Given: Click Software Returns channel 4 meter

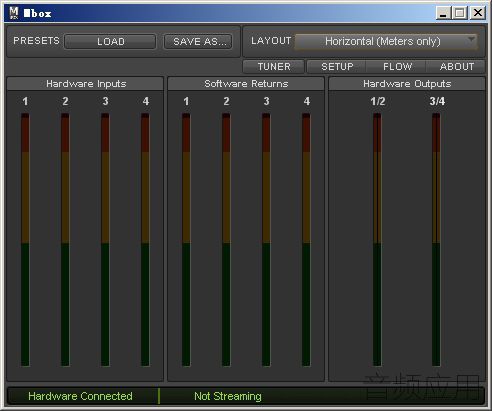Looking at the screenshot, I should pos(306,240).
